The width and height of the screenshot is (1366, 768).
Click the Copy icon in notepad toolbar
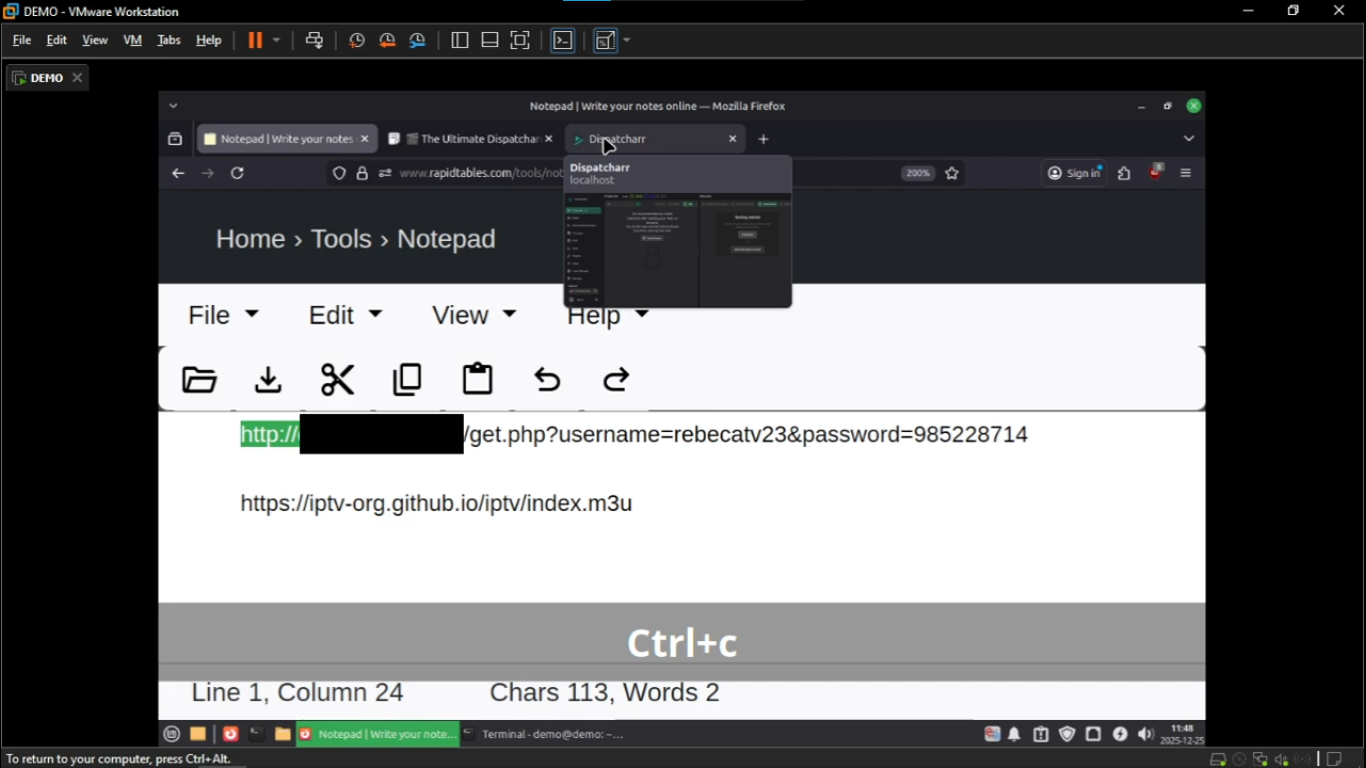pyautogui.click(x=407, y=380)
